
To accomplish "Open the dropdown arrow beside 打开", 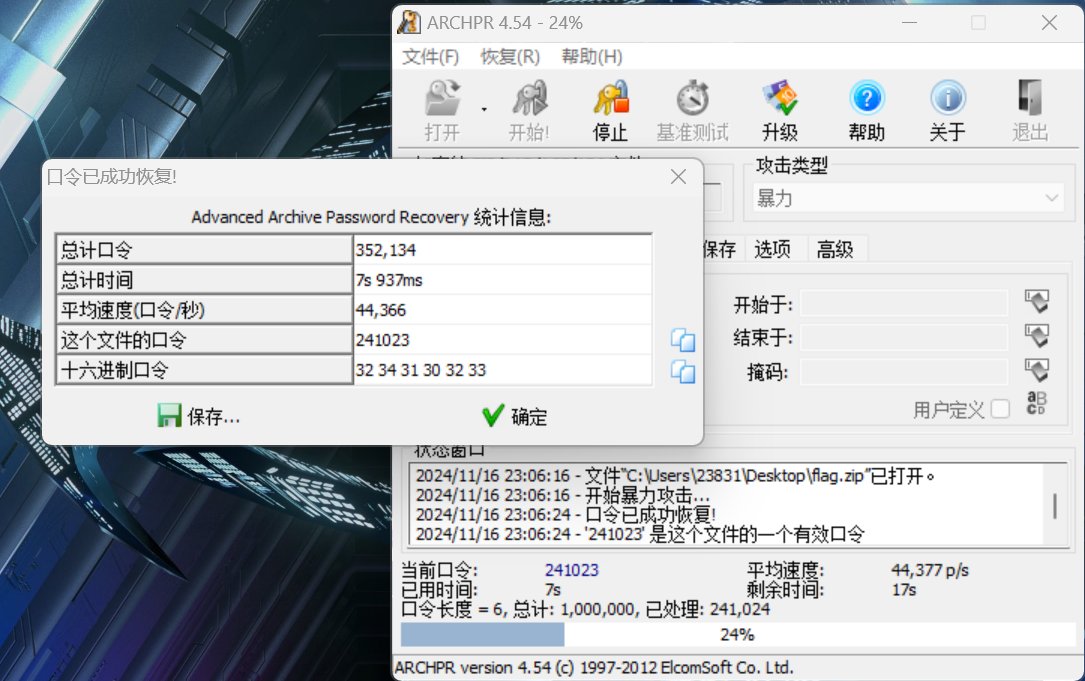I will point(484,109).
